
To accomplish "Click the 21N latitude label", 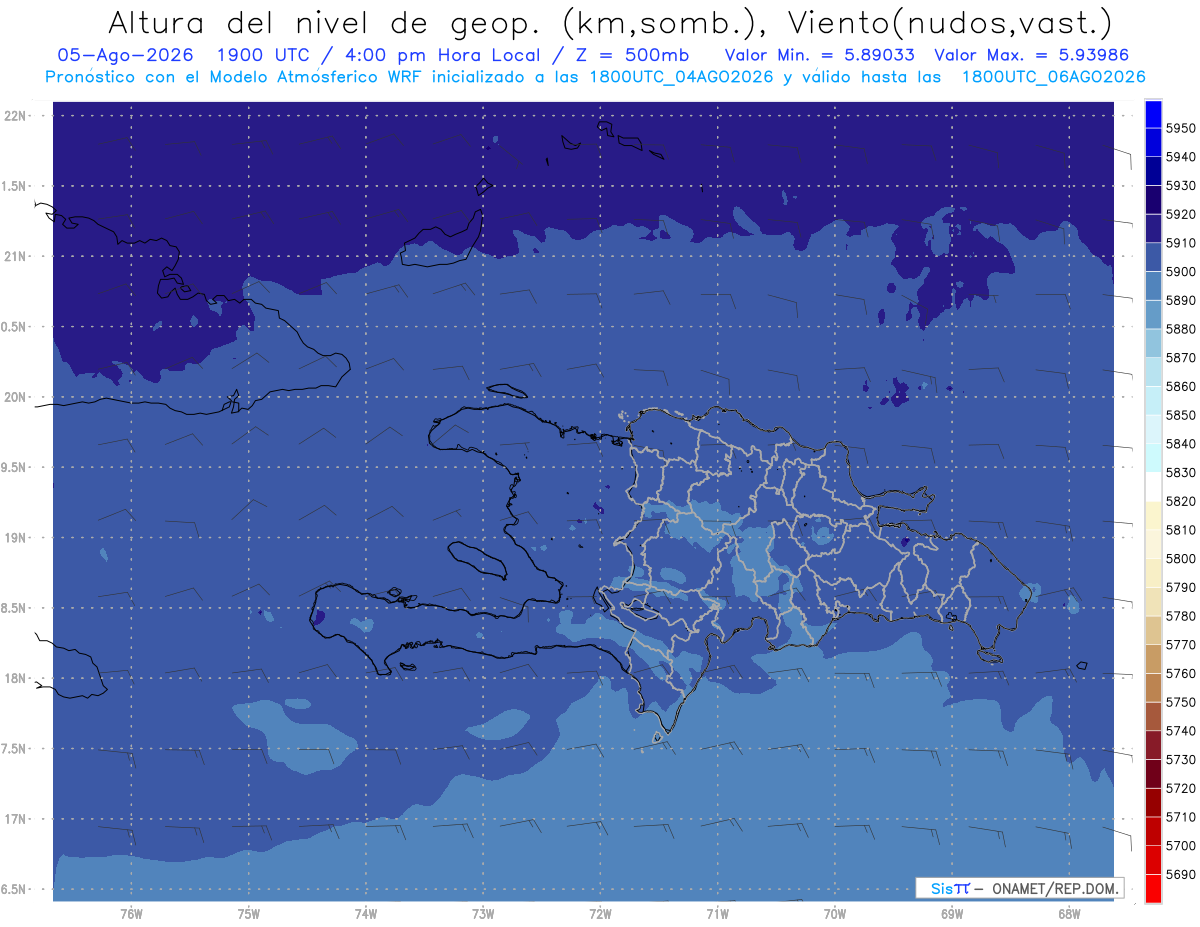I will click(16, 256).
